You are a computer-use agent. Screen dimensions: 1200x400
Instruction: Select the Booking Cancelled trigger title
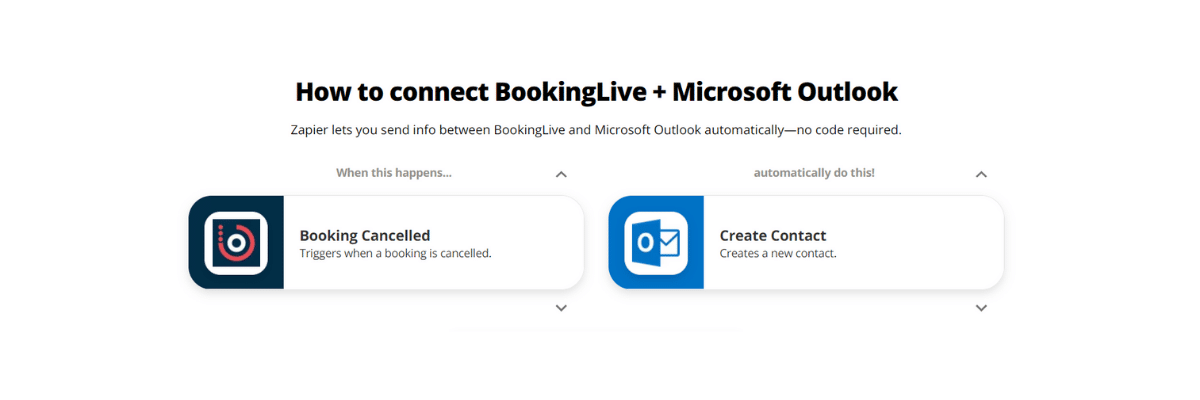(365, 236)
